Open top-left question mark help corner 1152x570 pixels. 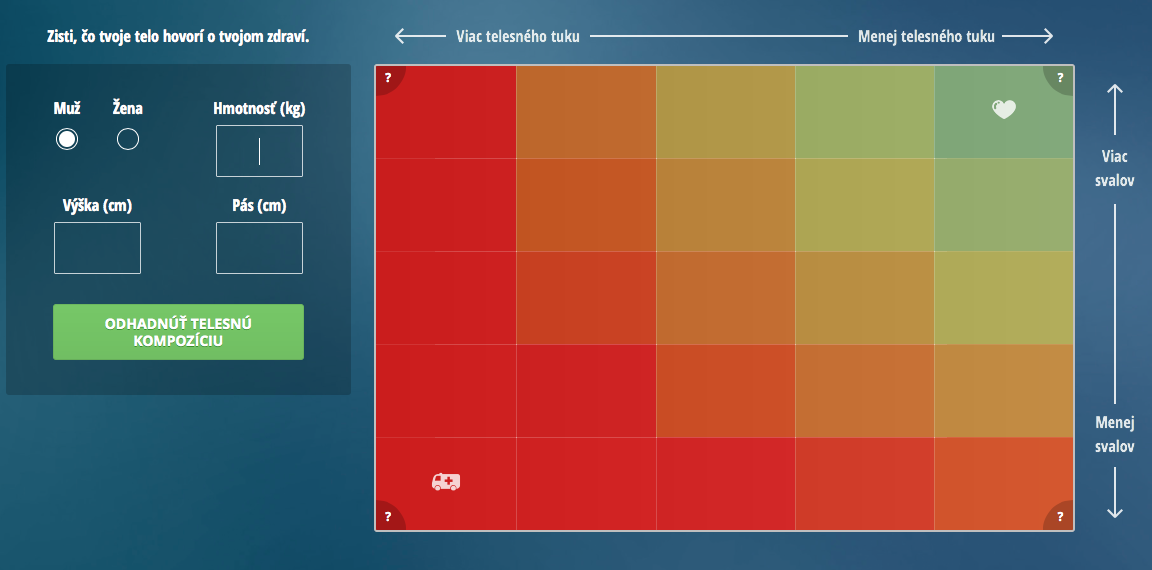click(x=387, y=77)
